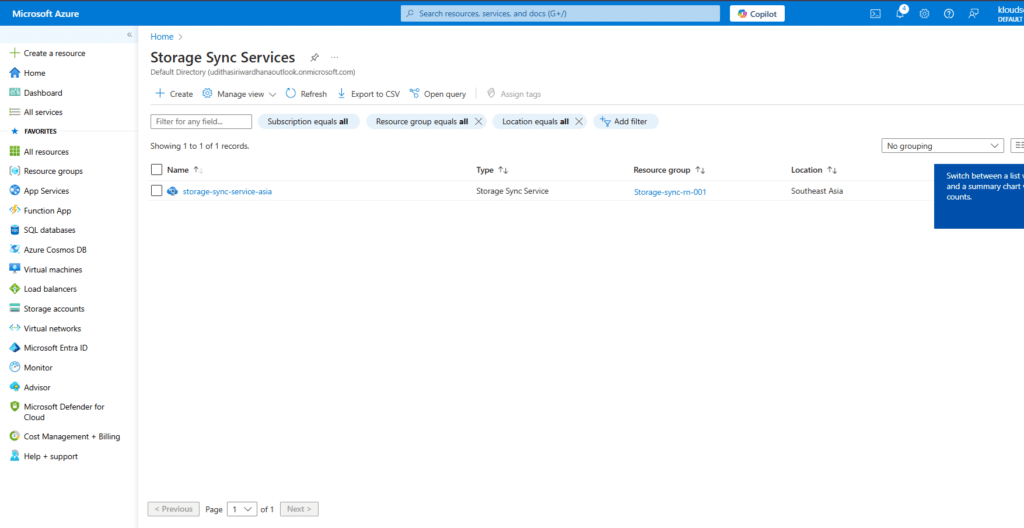The width and height of the screenshot is (1024, 528).
Task: Open the page number dropdown
Action: pyautogui.click(x=242, y=509)
